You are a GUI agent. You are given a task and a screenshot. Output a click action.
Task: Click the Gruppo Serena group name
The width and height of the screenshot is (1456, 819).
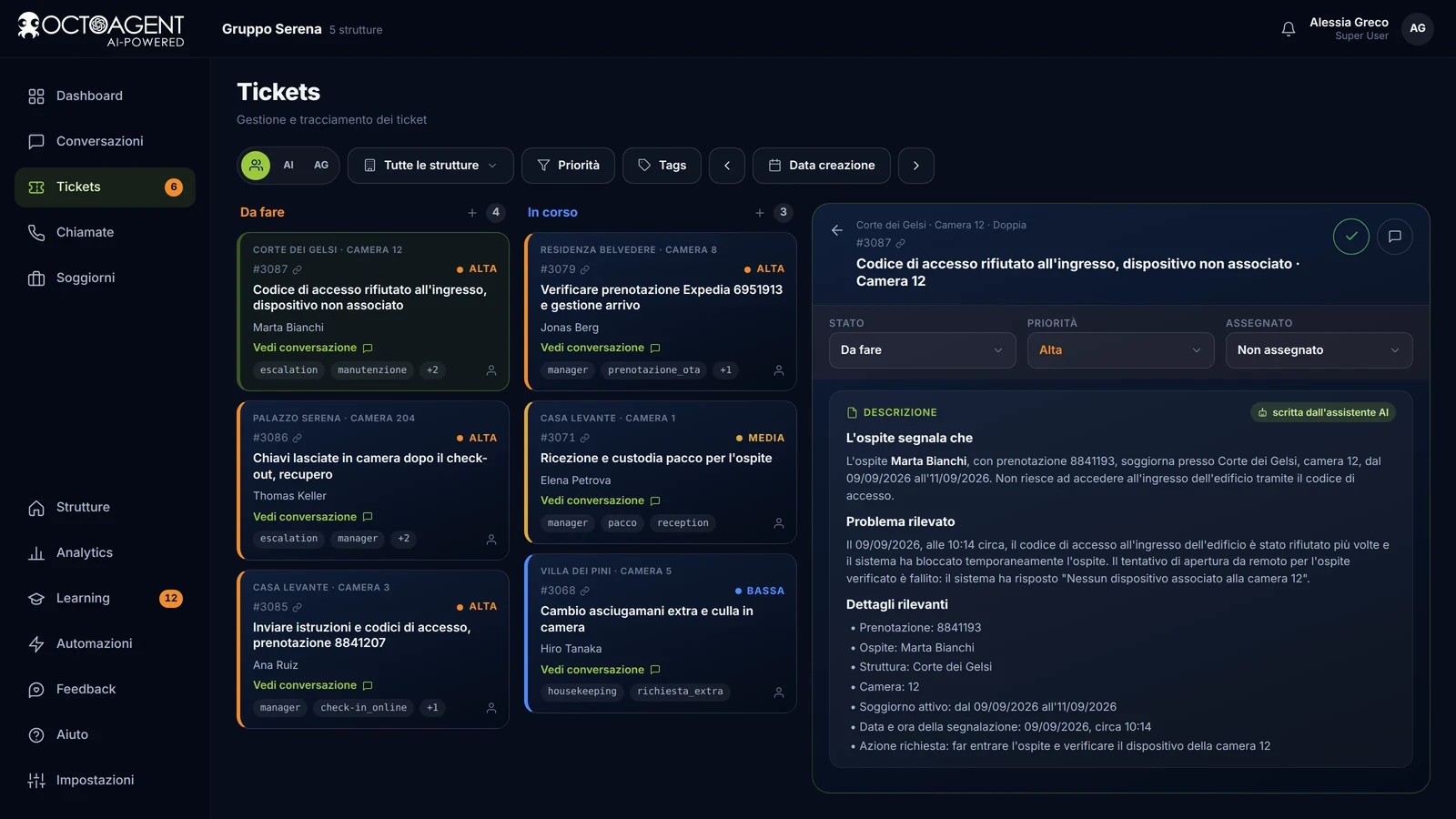click(x=272, y=29)
